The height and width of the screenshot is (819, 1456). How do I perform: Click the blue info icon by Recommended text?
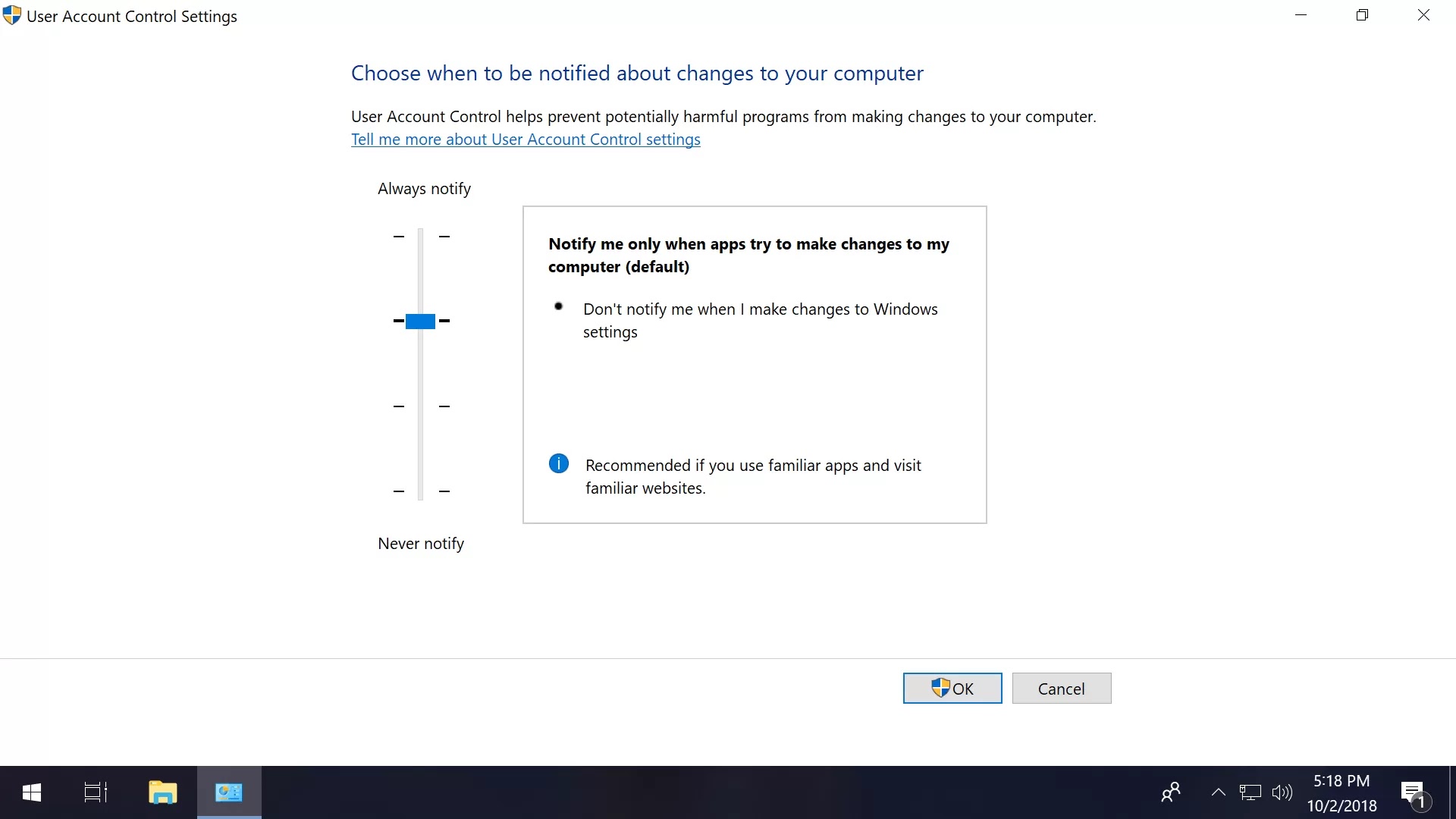[559, 463]
